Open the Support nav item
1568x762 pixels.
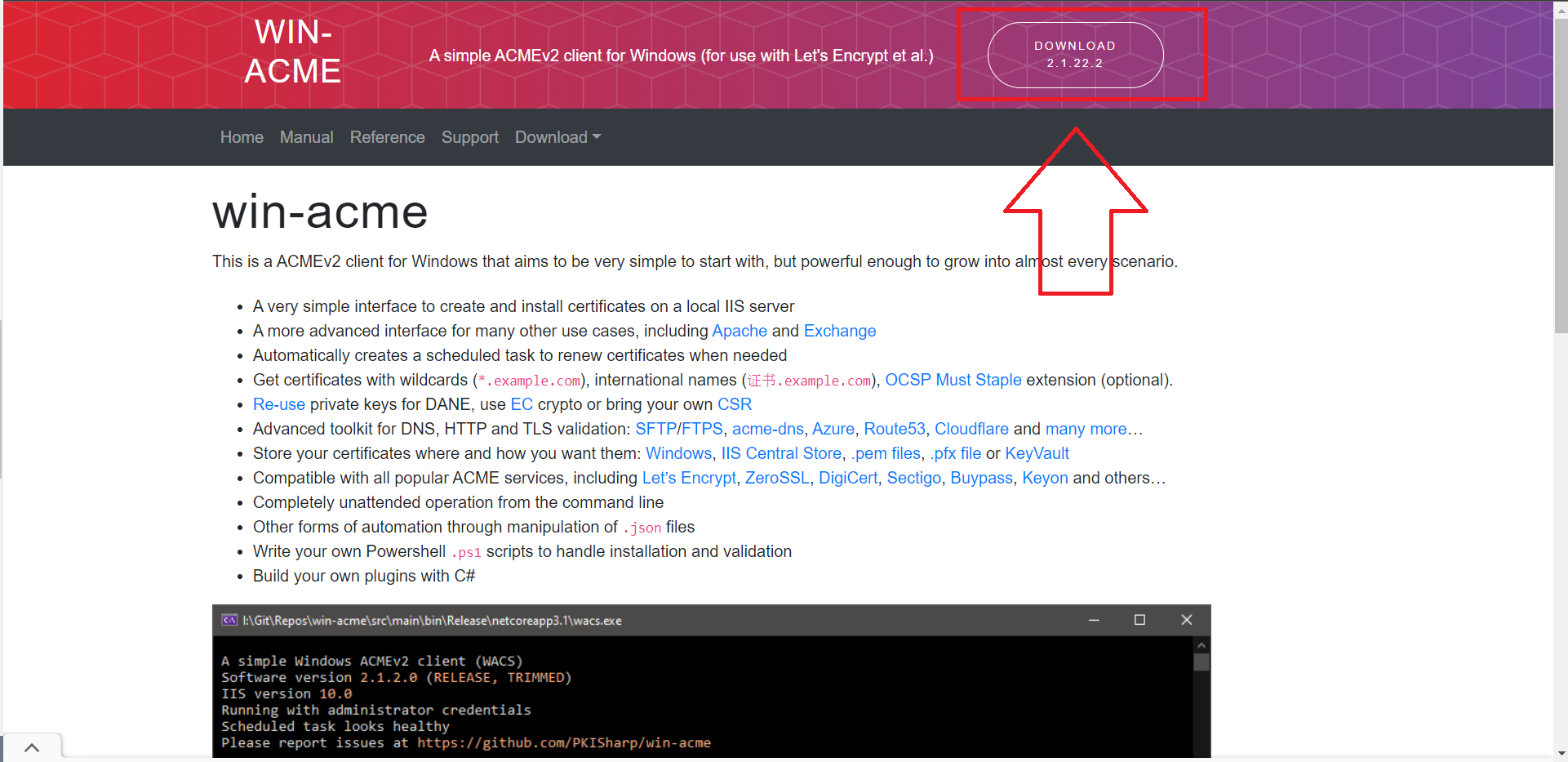470,137
